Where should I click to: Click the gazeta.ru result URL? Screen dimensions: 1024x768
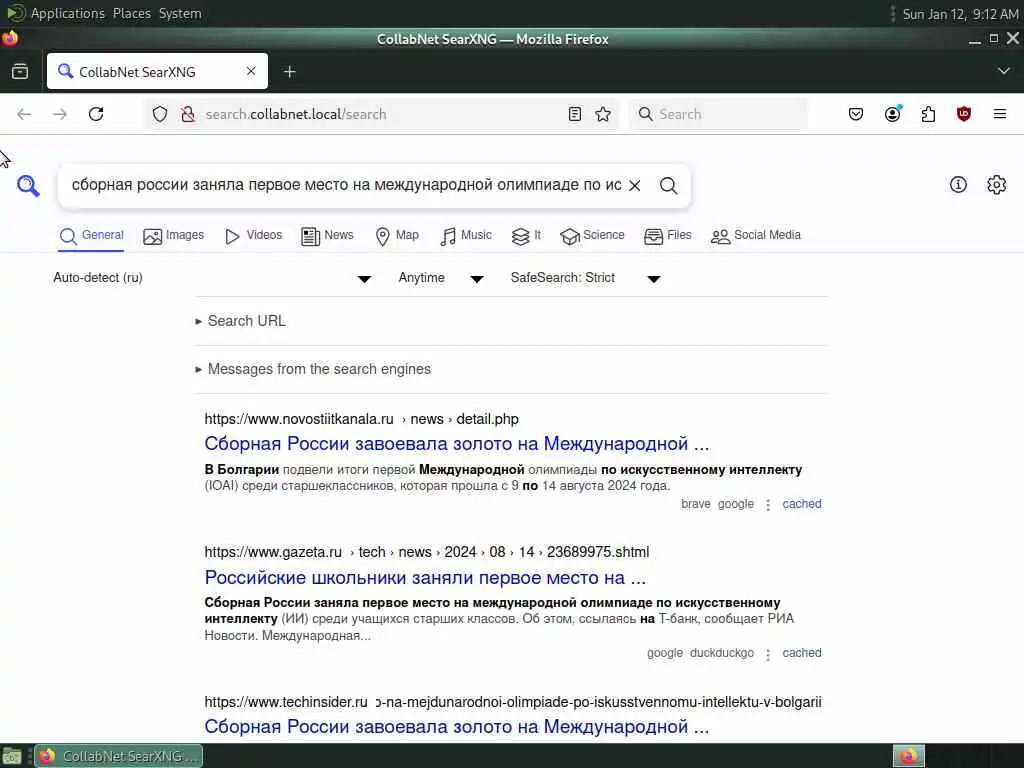click(426, 552)
